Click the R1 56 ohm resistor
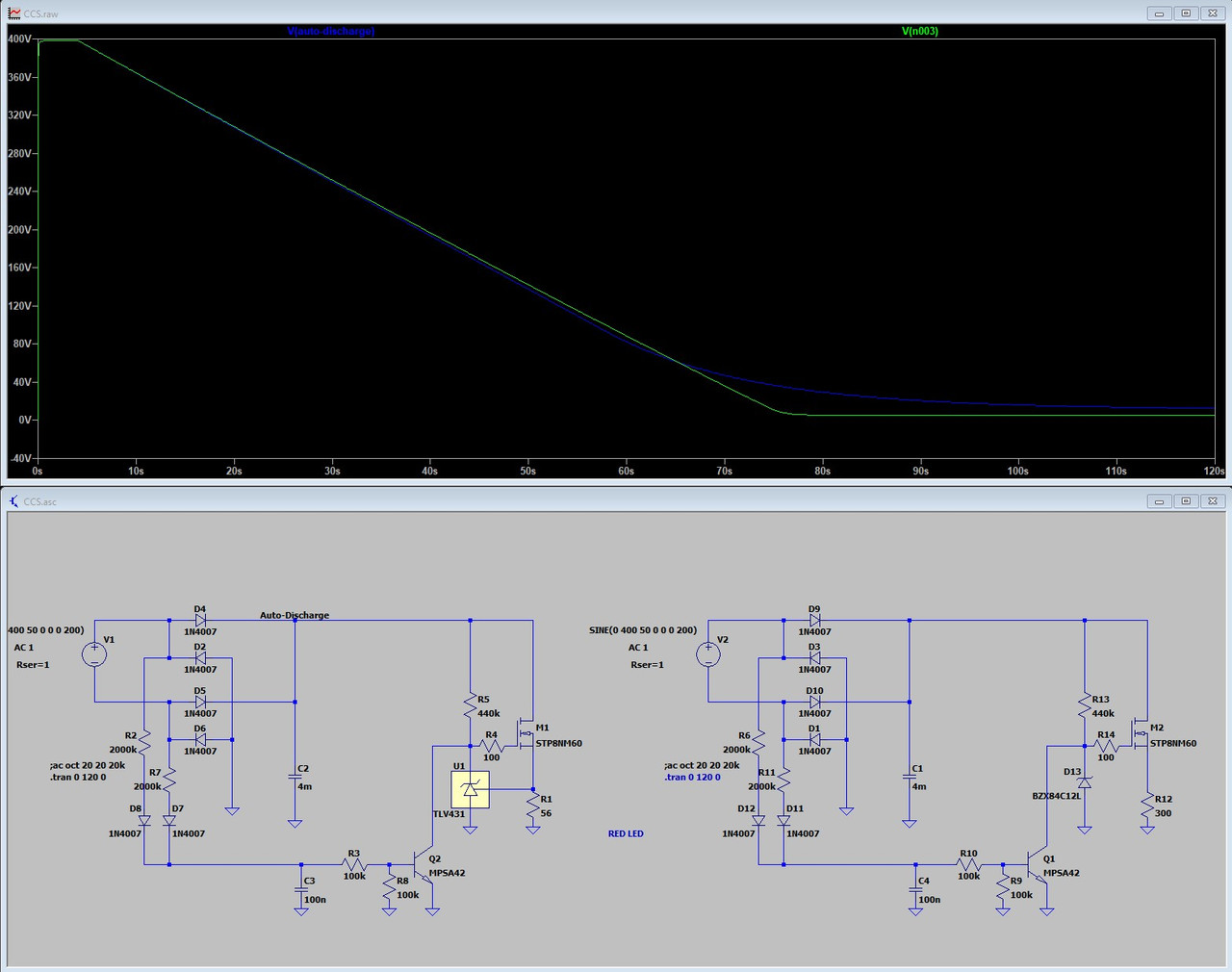Screen dimensions: 1232x972 (x=532, y=806)
